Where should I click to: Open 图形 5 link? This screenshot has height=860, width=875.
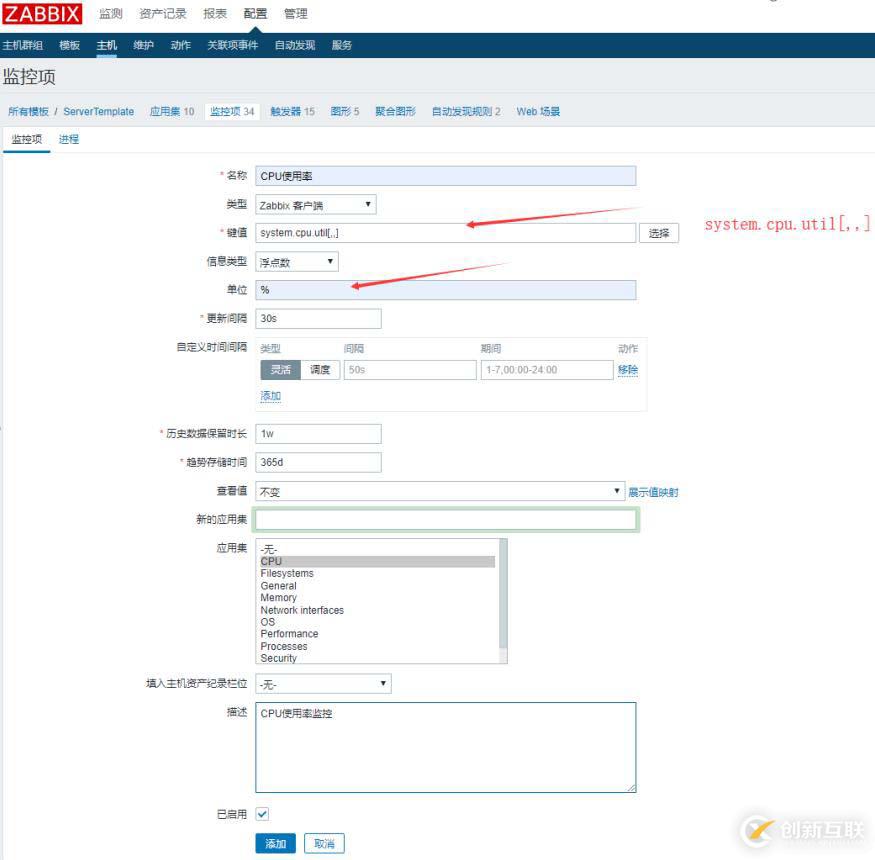click(x=345, y=112)
